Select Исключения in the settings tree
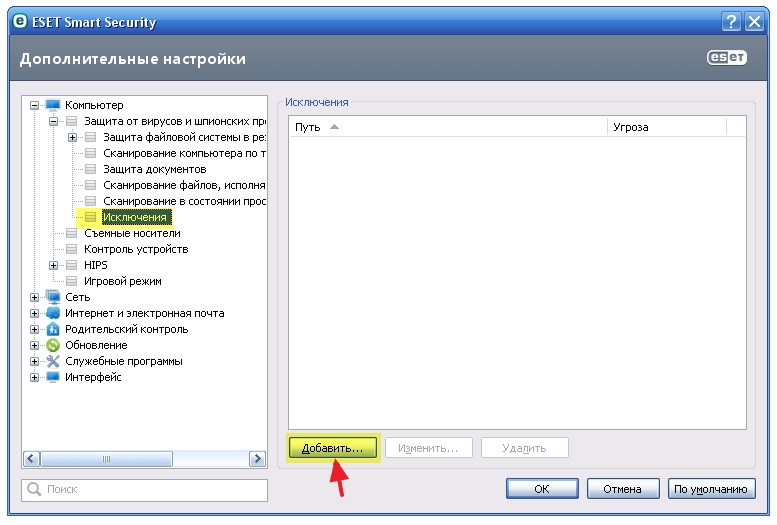777x525 pixels. (x=135, y=217)
